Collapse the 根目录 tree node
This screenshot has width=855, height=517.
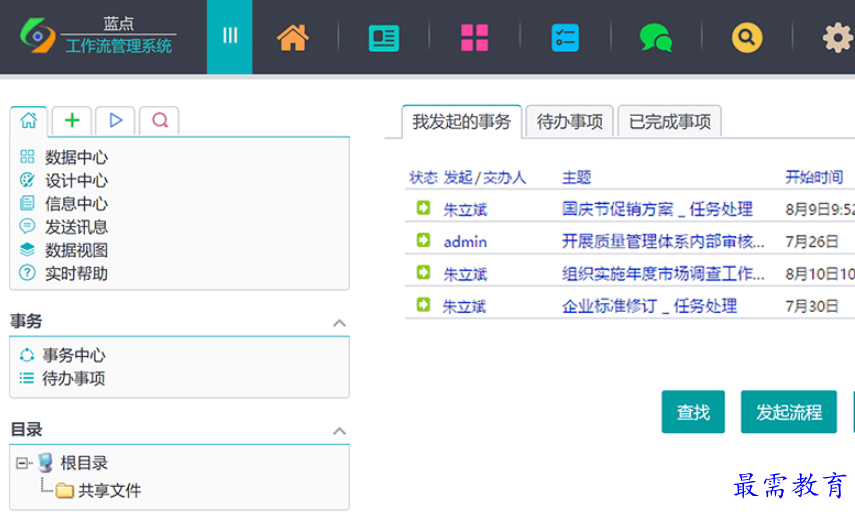tap(22, 463)
